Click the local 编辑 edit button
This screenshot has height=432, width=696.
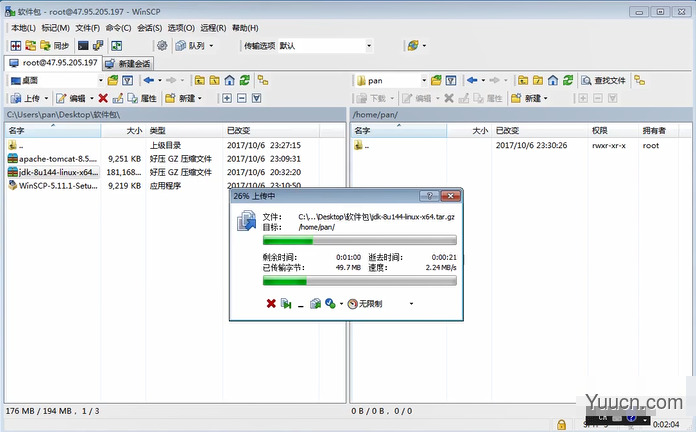click(x=71, y=98)
